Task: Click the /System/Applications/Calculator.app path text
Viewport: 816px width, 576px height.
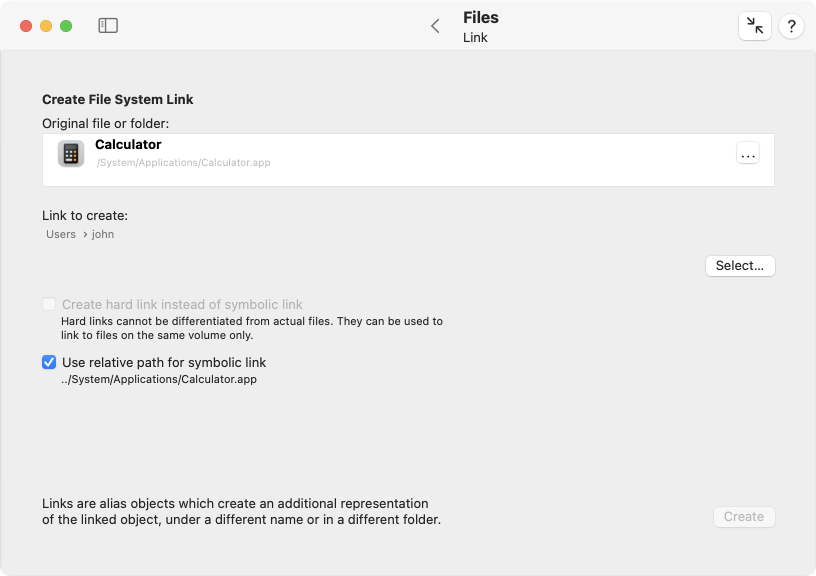Action: 183,163
